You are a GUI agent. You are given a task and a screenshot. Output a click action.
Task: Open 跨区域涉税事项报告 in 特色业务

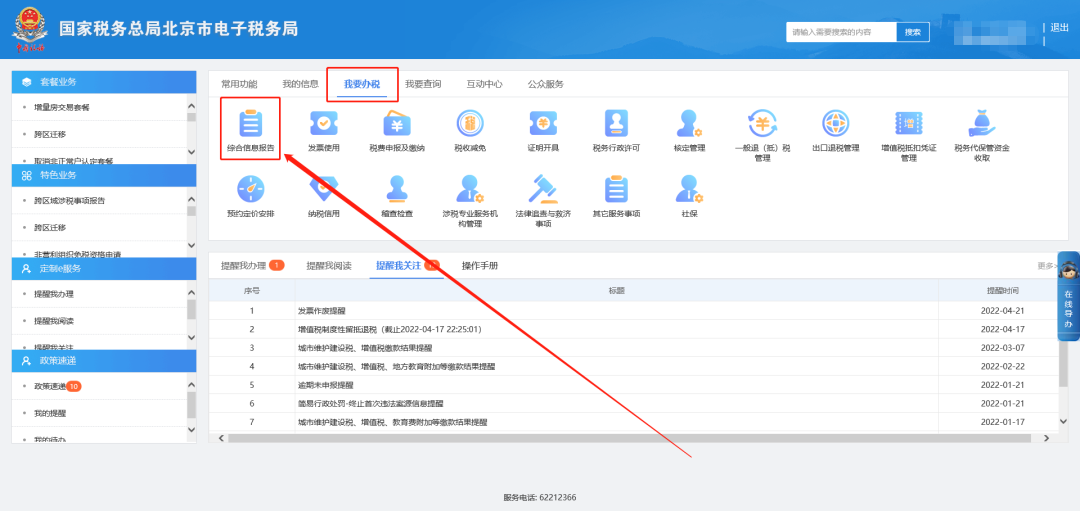(70, 200)
